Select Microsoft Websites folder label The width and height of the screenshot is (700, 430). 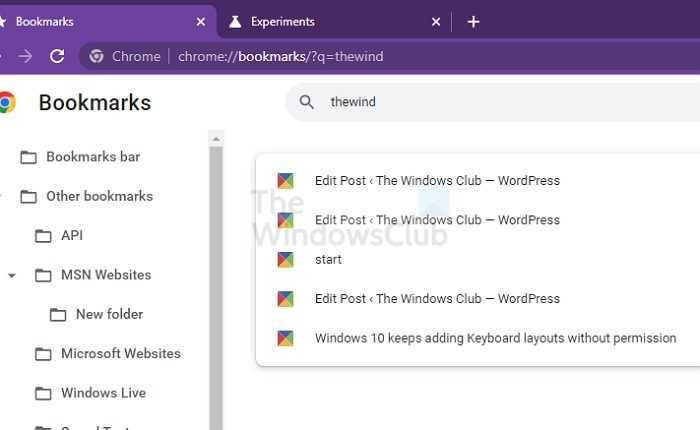click(x=121, y=353)
